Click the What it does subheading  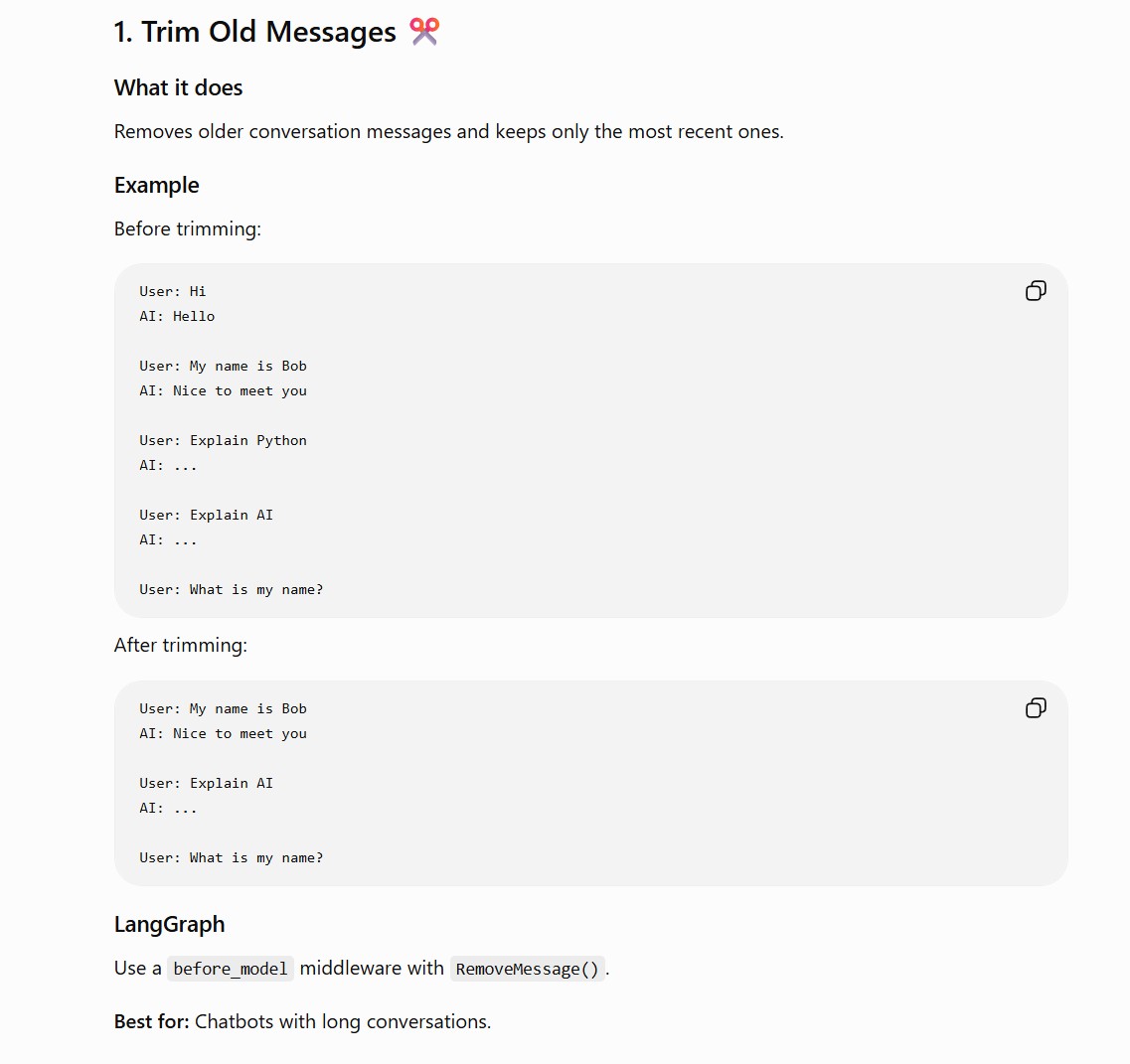pos(178,87)
